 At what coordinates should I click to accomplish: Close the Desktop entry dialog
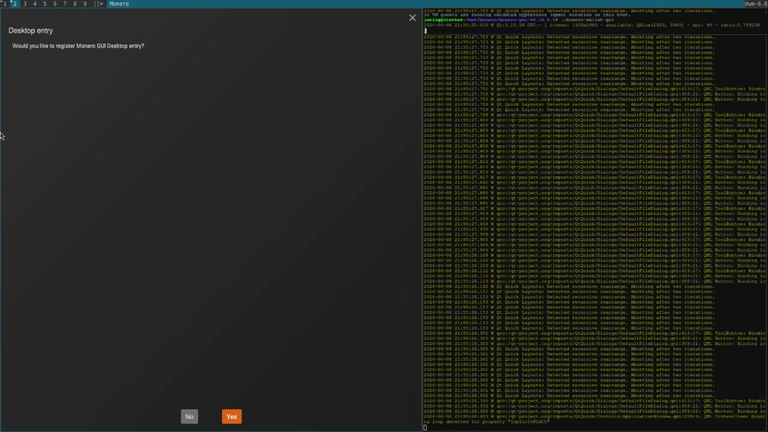[x=412, y=18]
